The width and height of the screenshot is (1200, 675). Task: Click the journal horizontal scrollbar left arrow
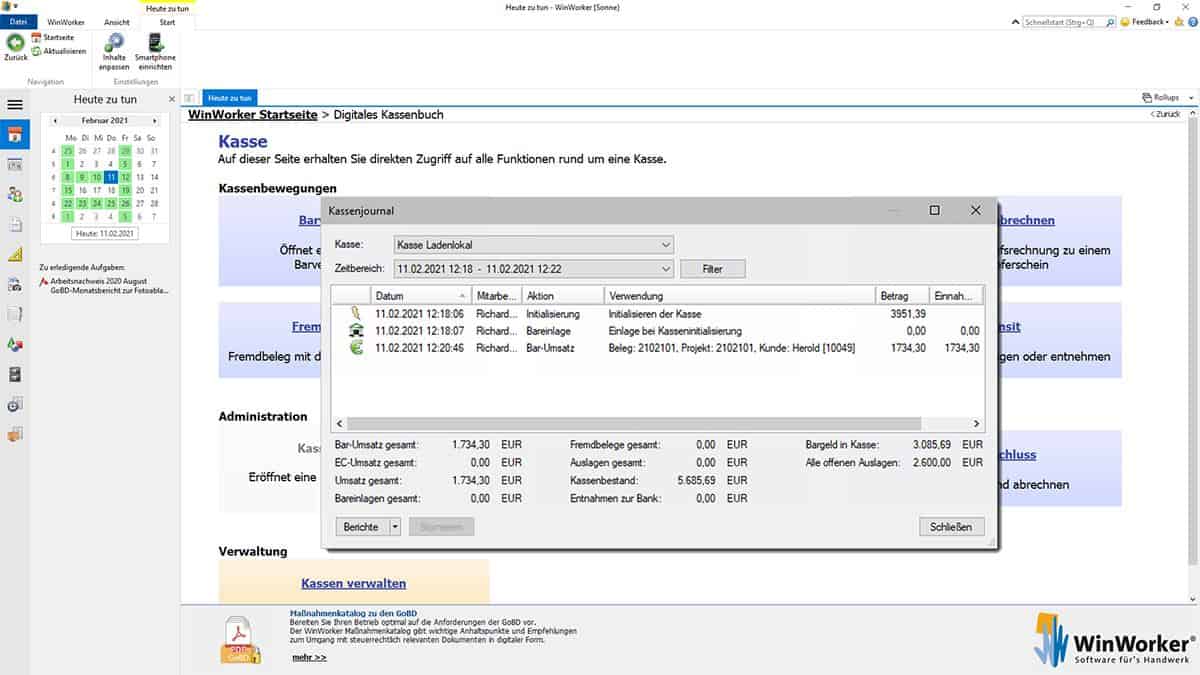(x=338, y=424)
